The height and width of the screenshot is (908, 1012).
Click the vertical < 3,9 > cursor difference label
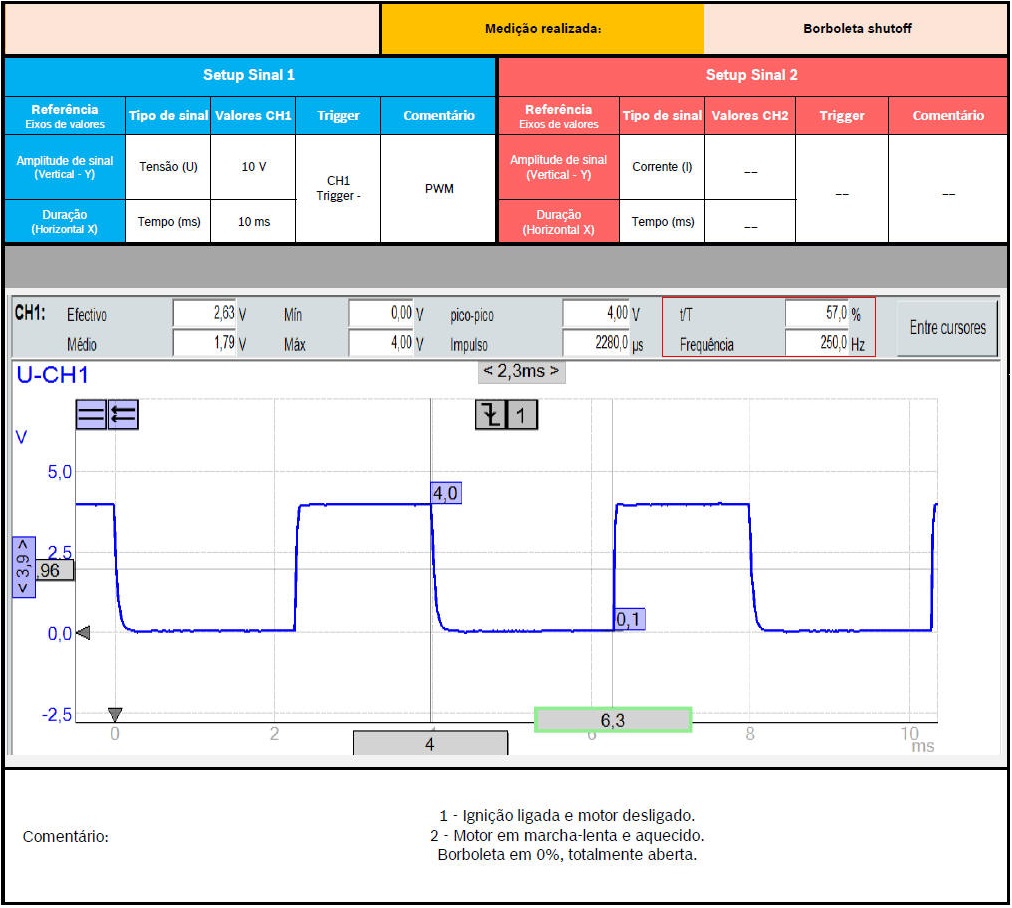[x=22, y=567]
